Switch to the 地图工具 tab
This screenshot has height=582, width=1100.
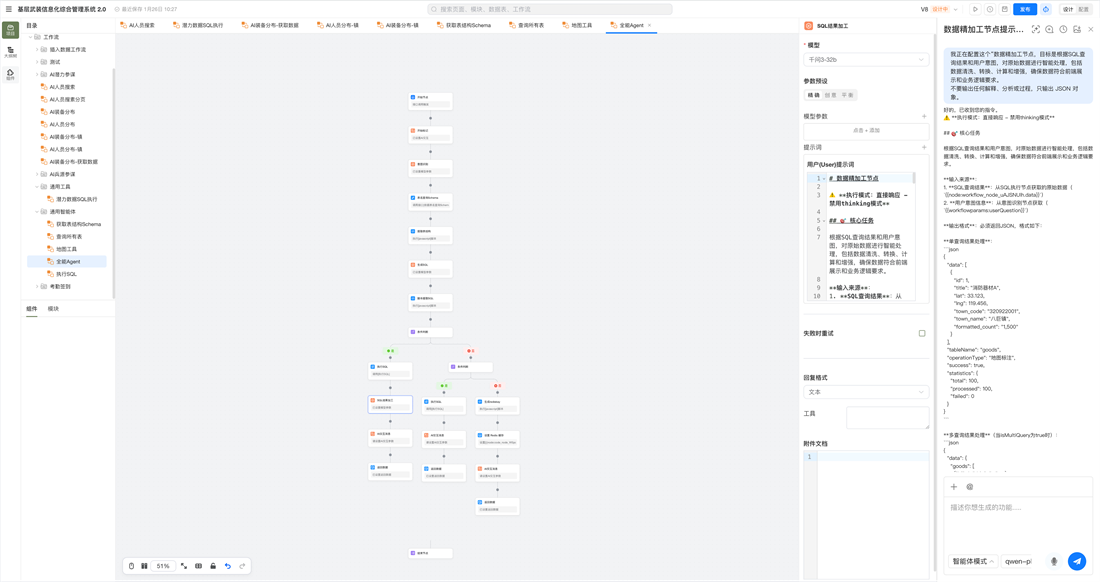pos(577,25)
